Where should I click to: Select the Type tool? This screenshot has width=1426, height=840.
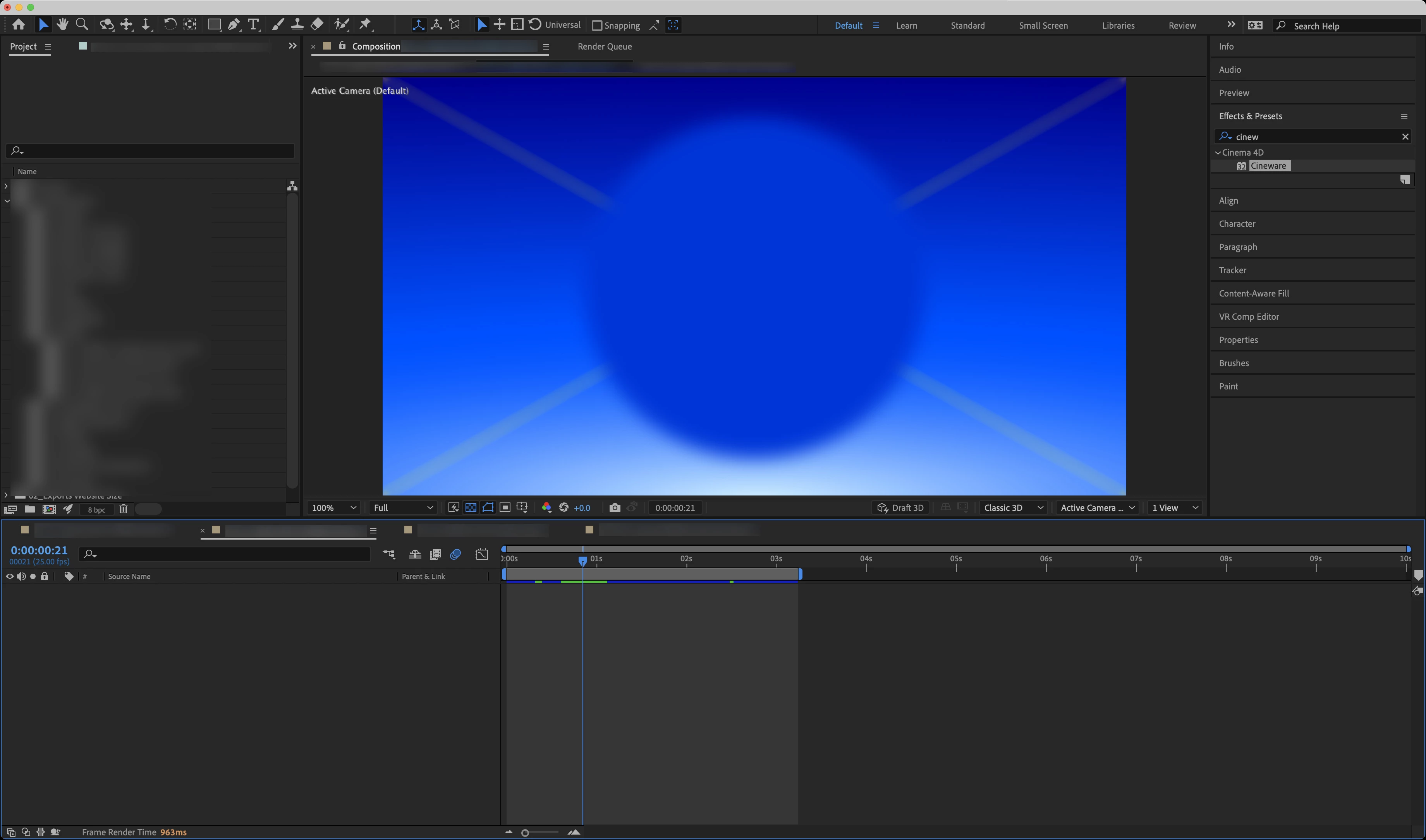click(x=253, y=24)
